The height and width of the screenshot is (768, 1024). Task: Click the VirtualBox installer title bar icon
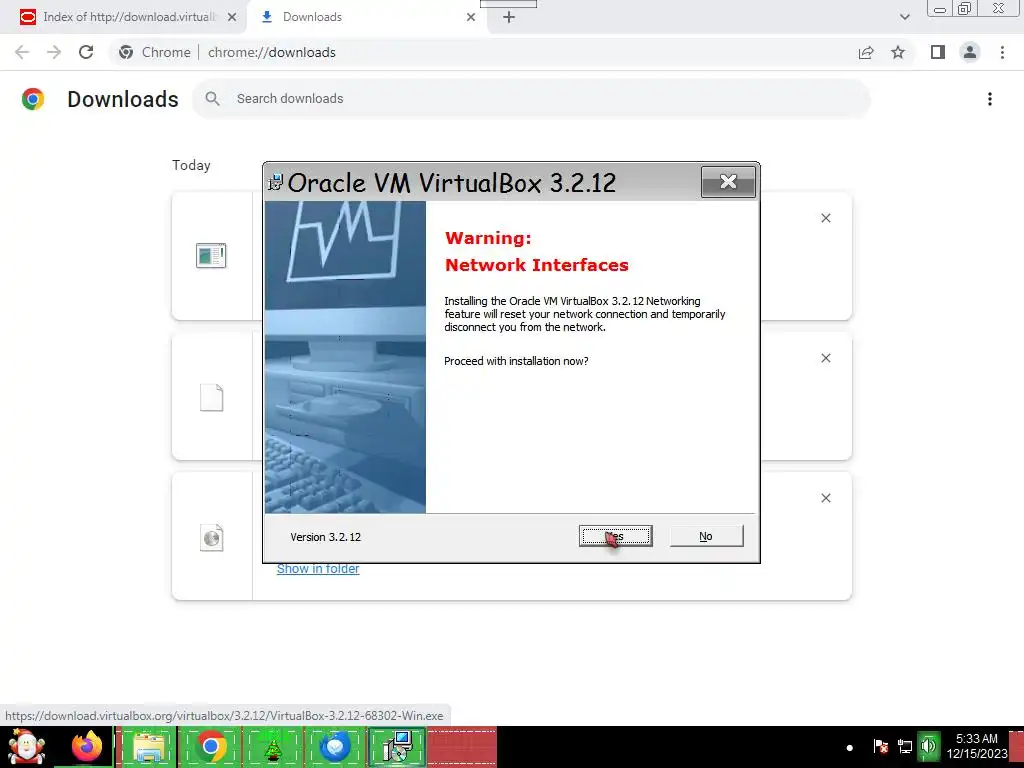[x=276, y=182]
